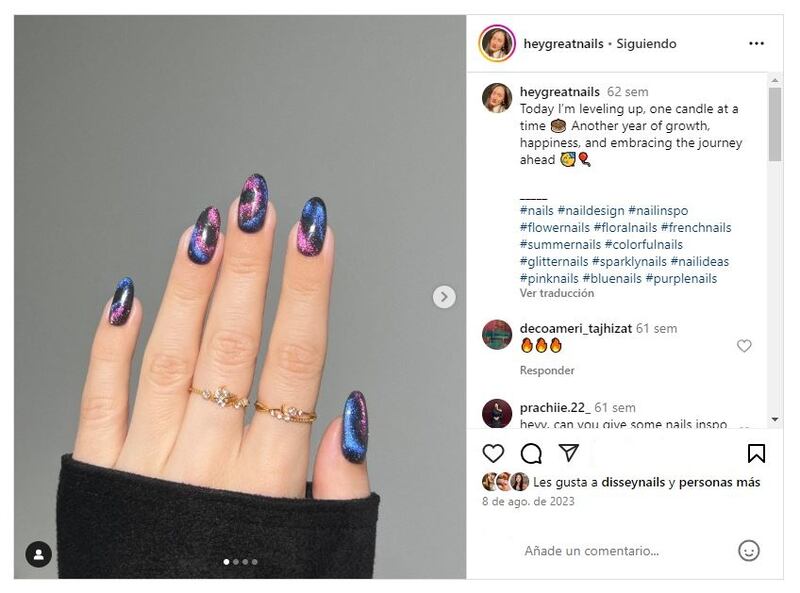Screen dimensions: 800x593
Task: Select the fourth carousel dot indicator
Action: click(x=255, y=562)
